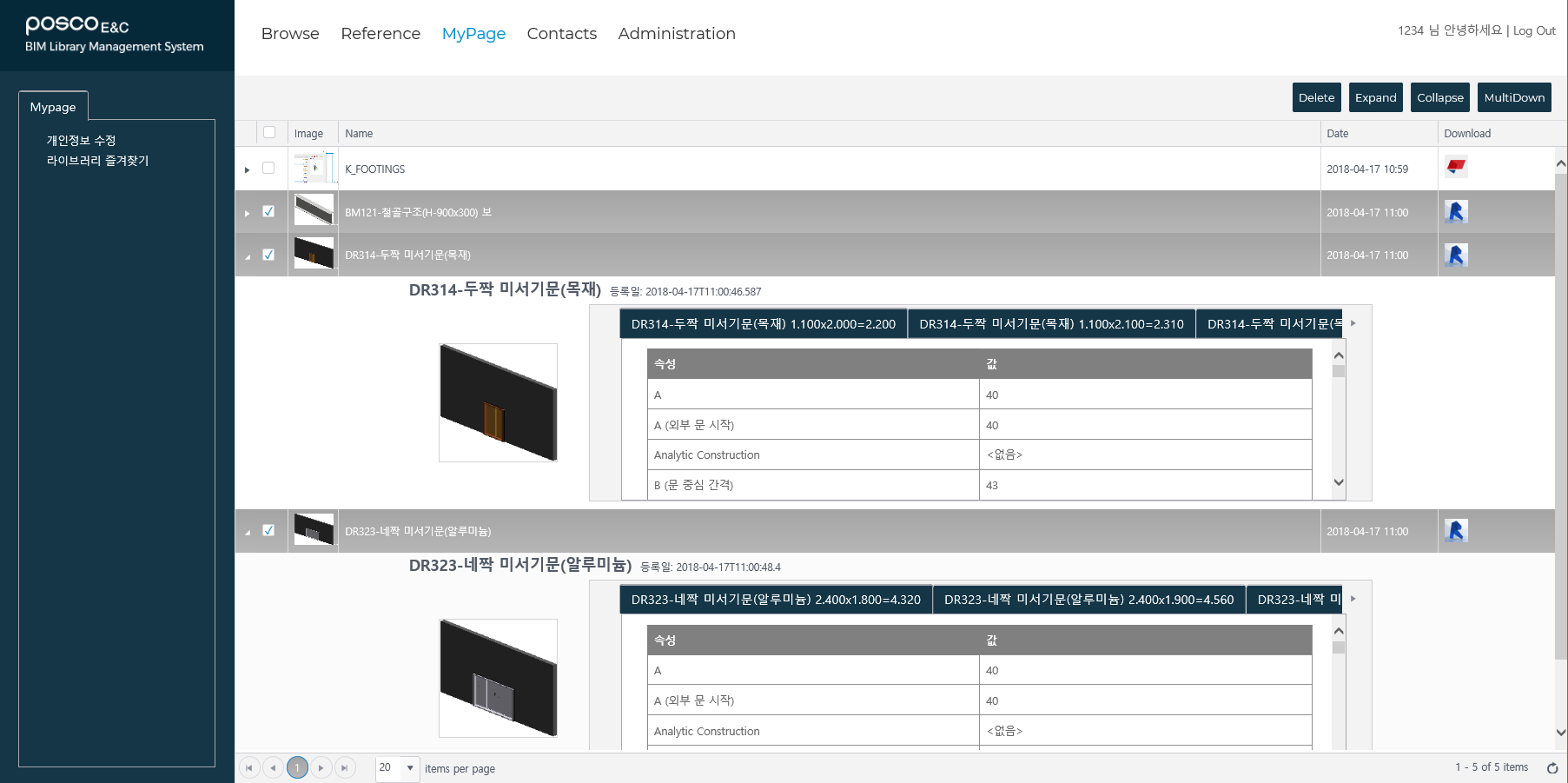Go to the next page arrow
The height and width of the screenshot is (783, 1568).
321,768
